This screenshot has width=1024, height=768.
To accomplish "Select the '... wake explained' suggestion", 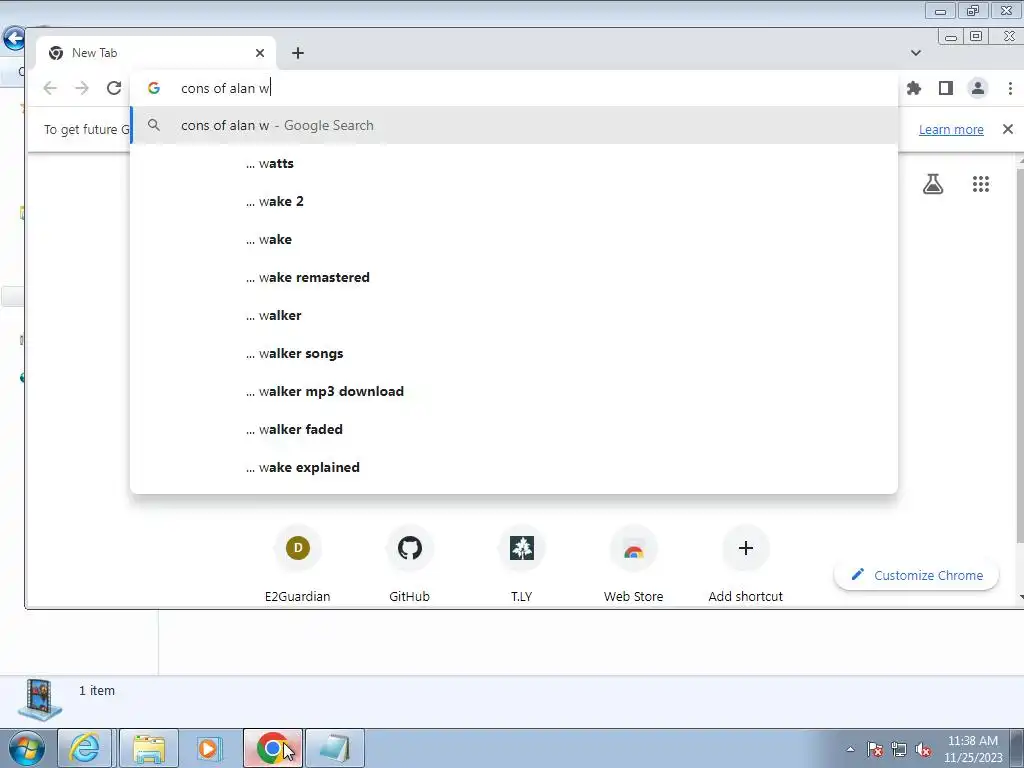I will point(514,467).
